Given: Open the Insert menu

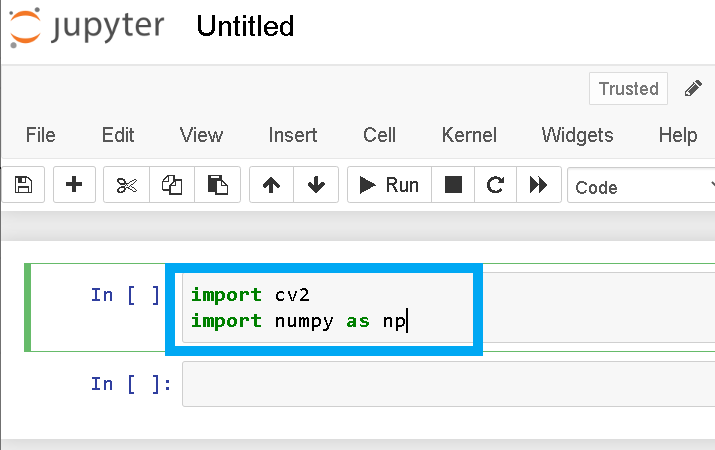Looking at the screenshot, I should 293,135.
